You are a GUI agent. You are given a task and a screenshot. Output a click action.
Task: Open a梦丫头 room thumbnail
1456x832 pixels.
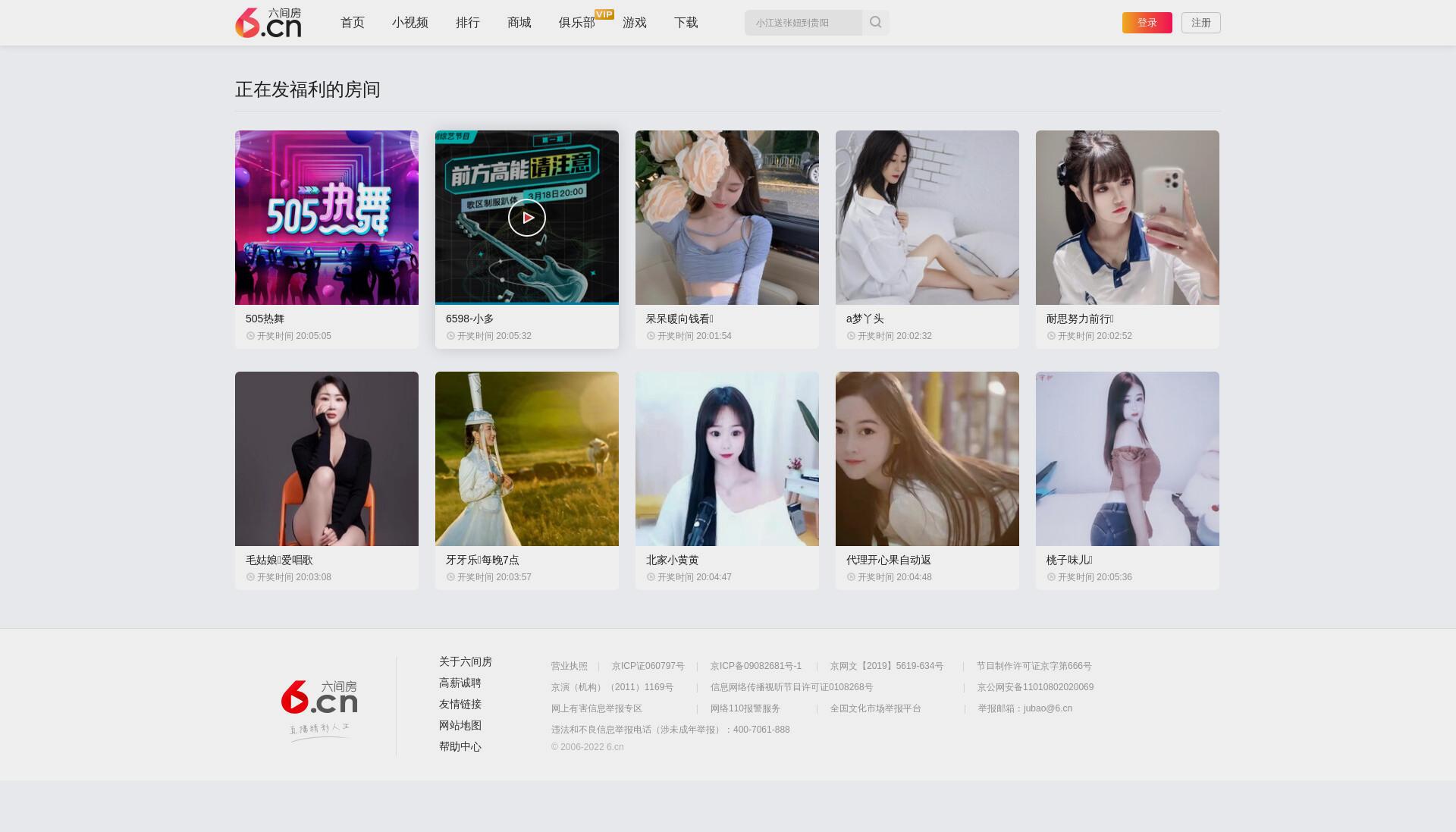[x=927, y=218]
